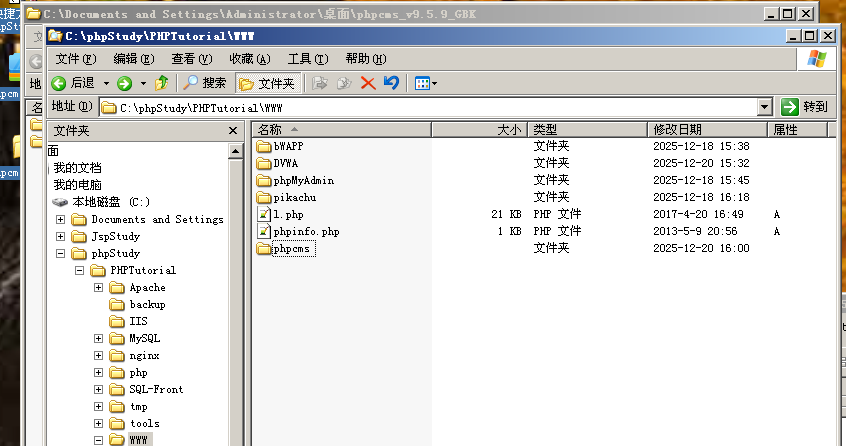Click the nginx folder icon in tree

click(117, 355)
